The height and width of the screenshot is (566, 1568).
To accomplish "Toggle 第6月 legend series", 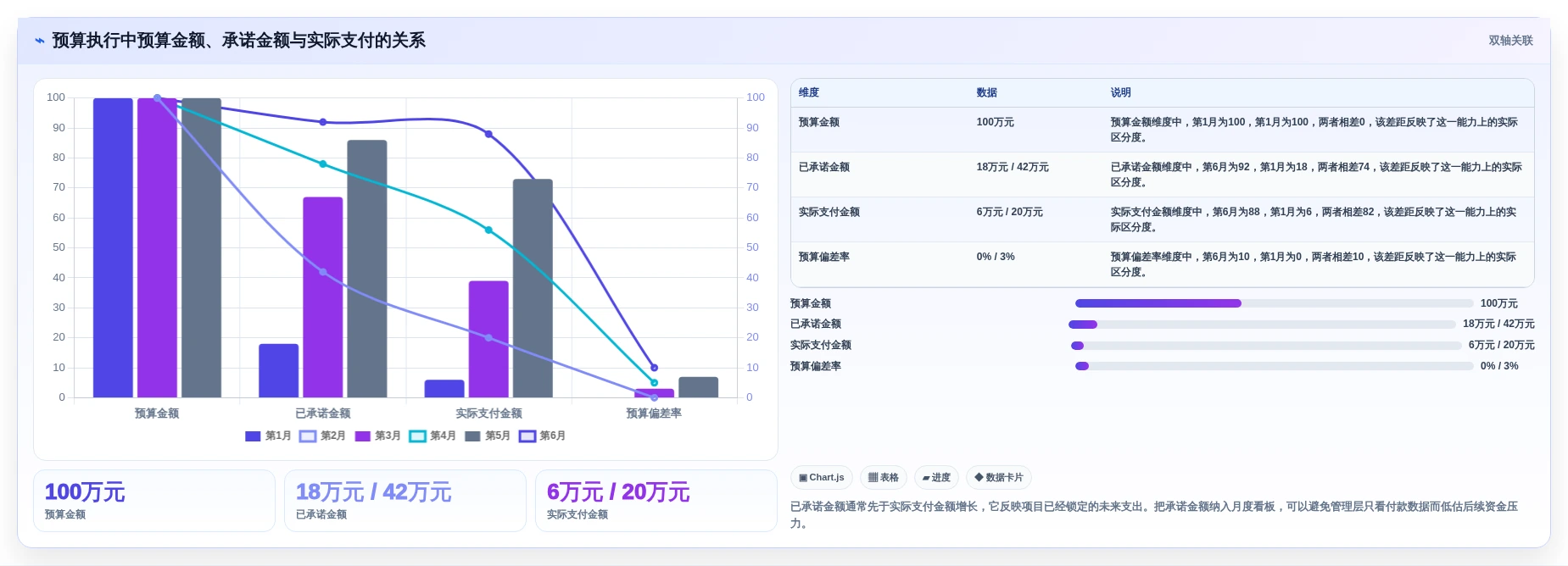I will 543,436.
